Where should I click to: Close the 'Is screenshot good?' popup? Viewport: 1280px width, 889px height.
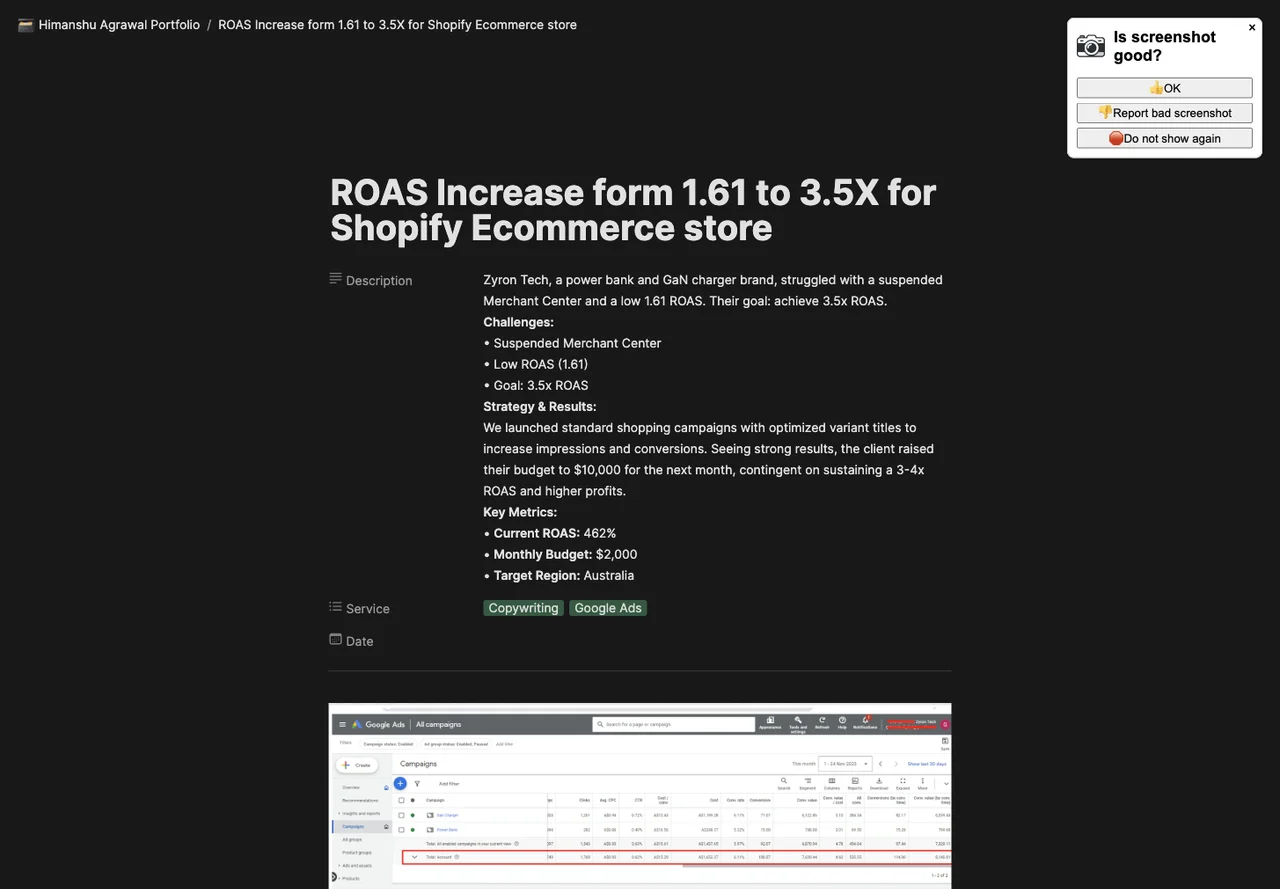(1252, 28)
